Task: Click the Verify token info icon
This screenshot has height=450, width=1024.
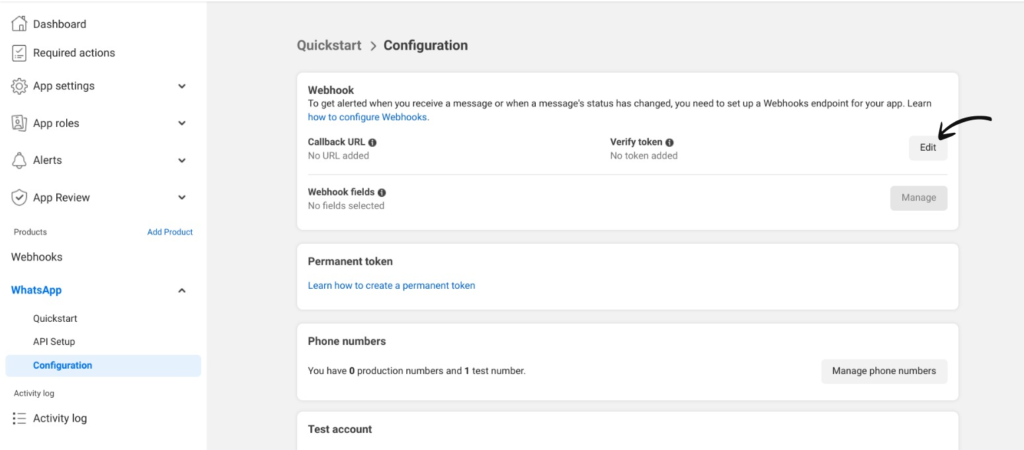Action: (x=669, y=142)
